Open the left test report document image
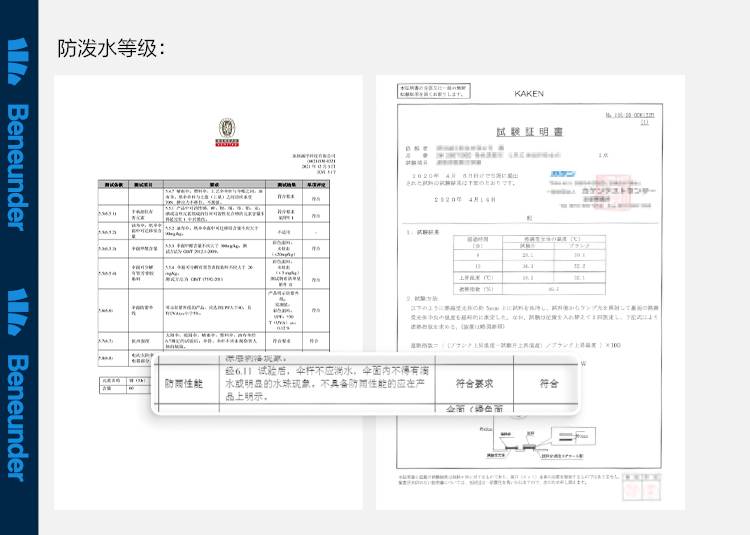The width and height of the screenshot is (750, 535). (x=208, y=292)
